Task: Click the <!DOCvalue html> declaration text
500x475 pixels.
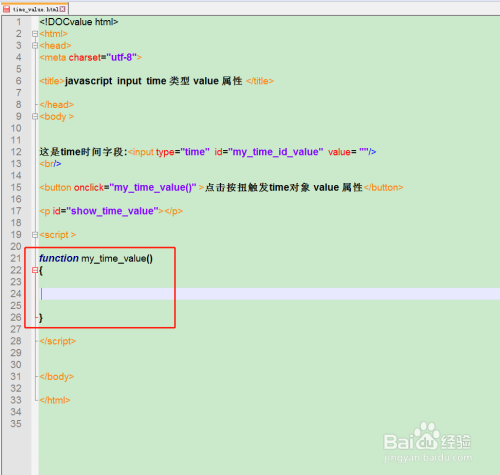Action: (x=79, y=22)
